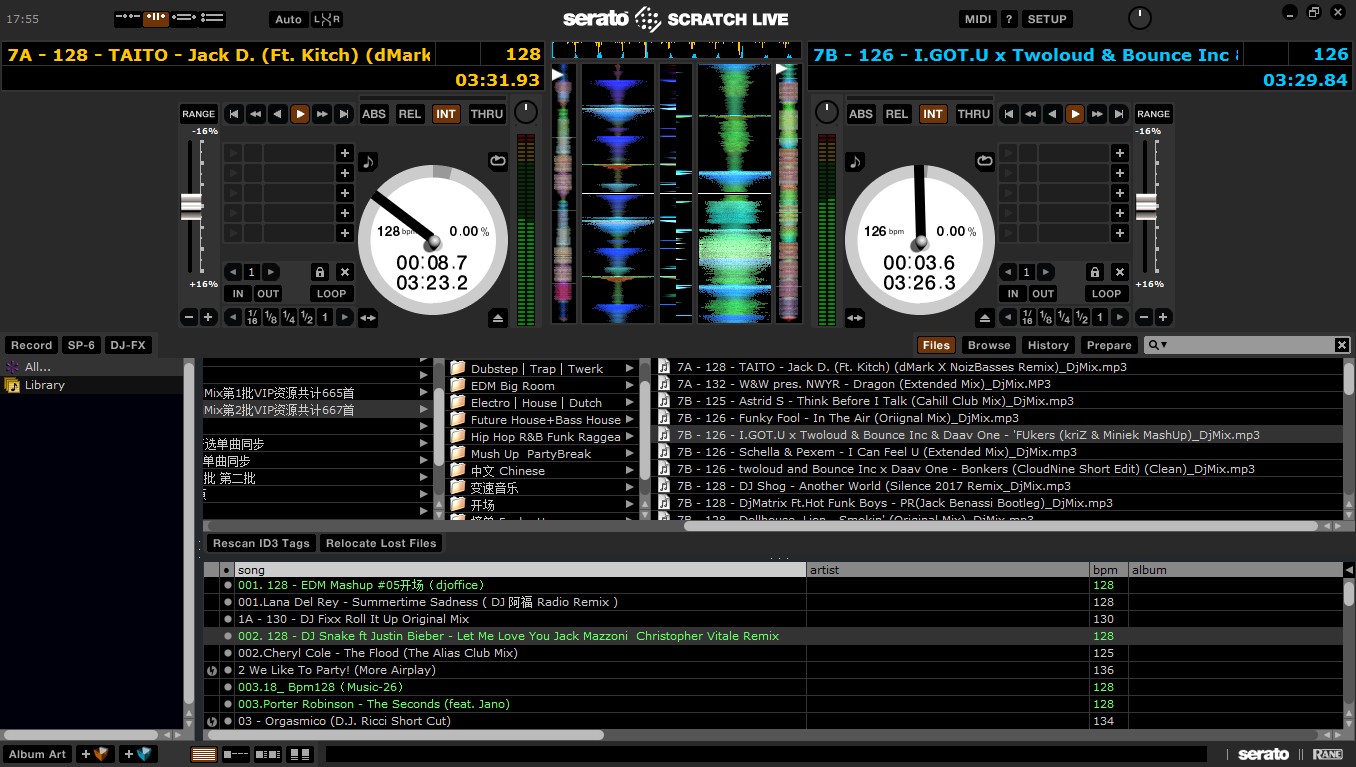Image resolution: width=1356 pixels, height=767 pixels.
Task: Open the DJ-FX panel tab
Action: coord(129,345)
